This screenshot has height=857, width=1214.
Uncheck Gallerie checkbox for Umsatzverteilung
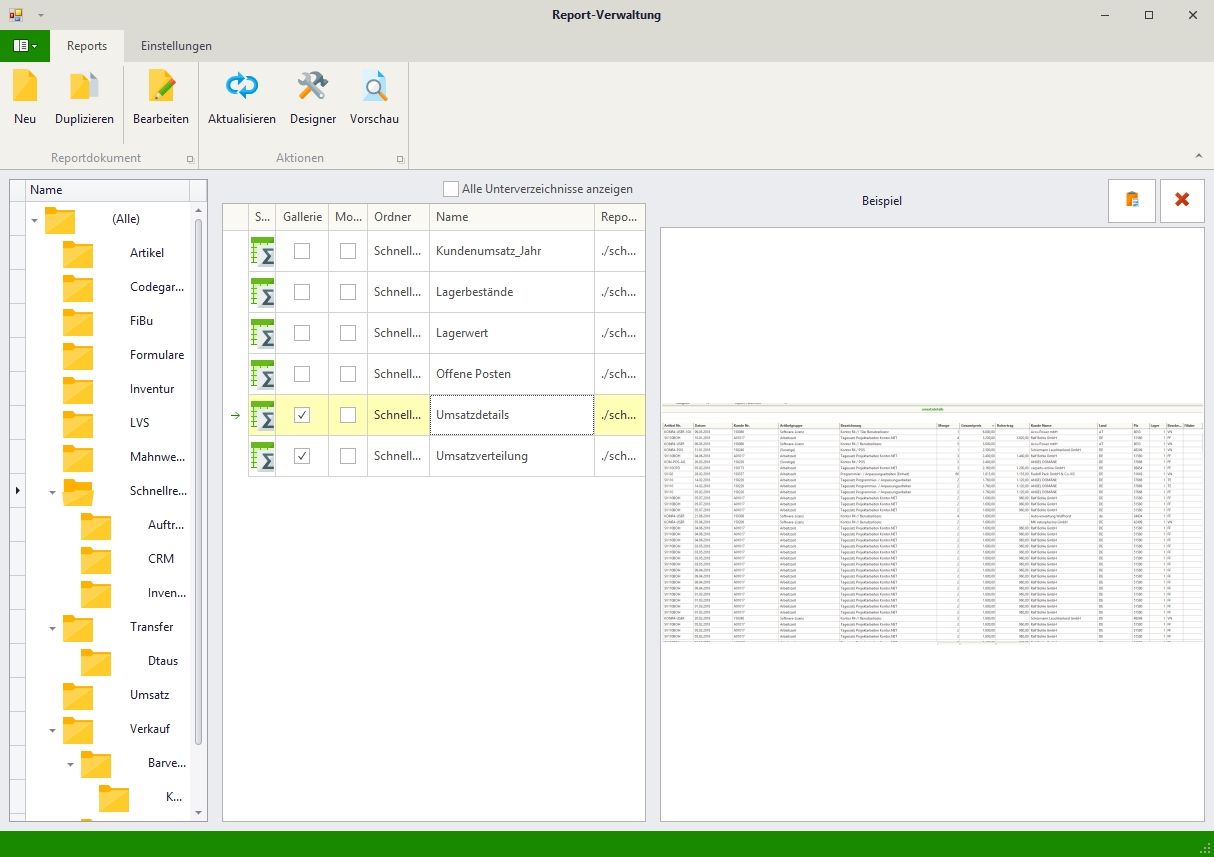[302, 456]
